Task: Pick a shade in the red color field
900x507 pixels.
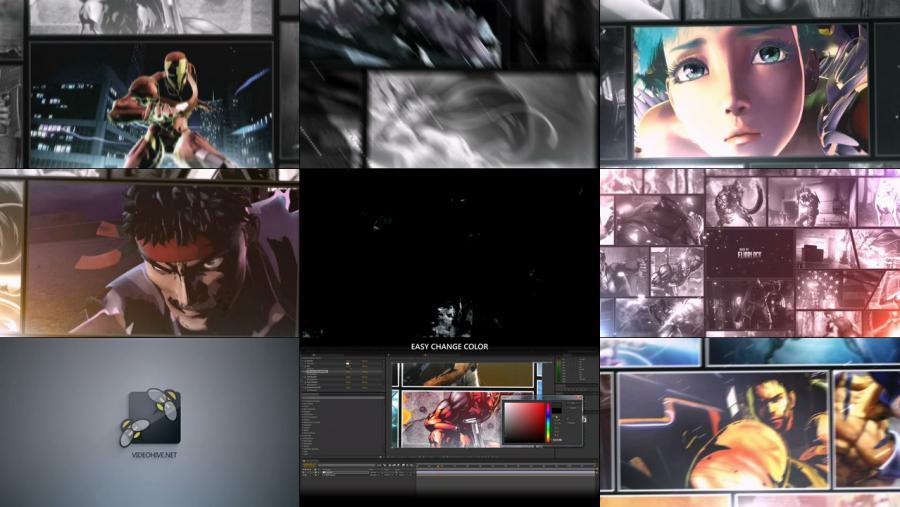Action: [524, 420]
